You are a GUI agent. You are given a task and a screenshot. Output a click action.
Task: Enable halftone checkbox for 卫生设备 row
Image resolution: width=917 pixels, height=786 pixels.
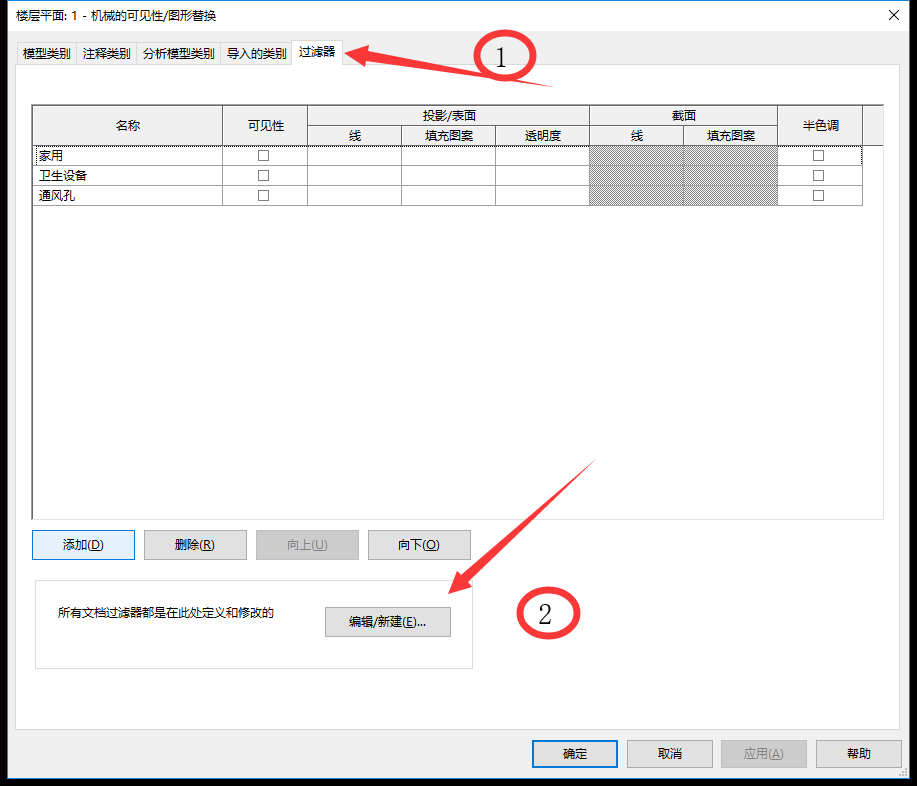tap(819, 175)
